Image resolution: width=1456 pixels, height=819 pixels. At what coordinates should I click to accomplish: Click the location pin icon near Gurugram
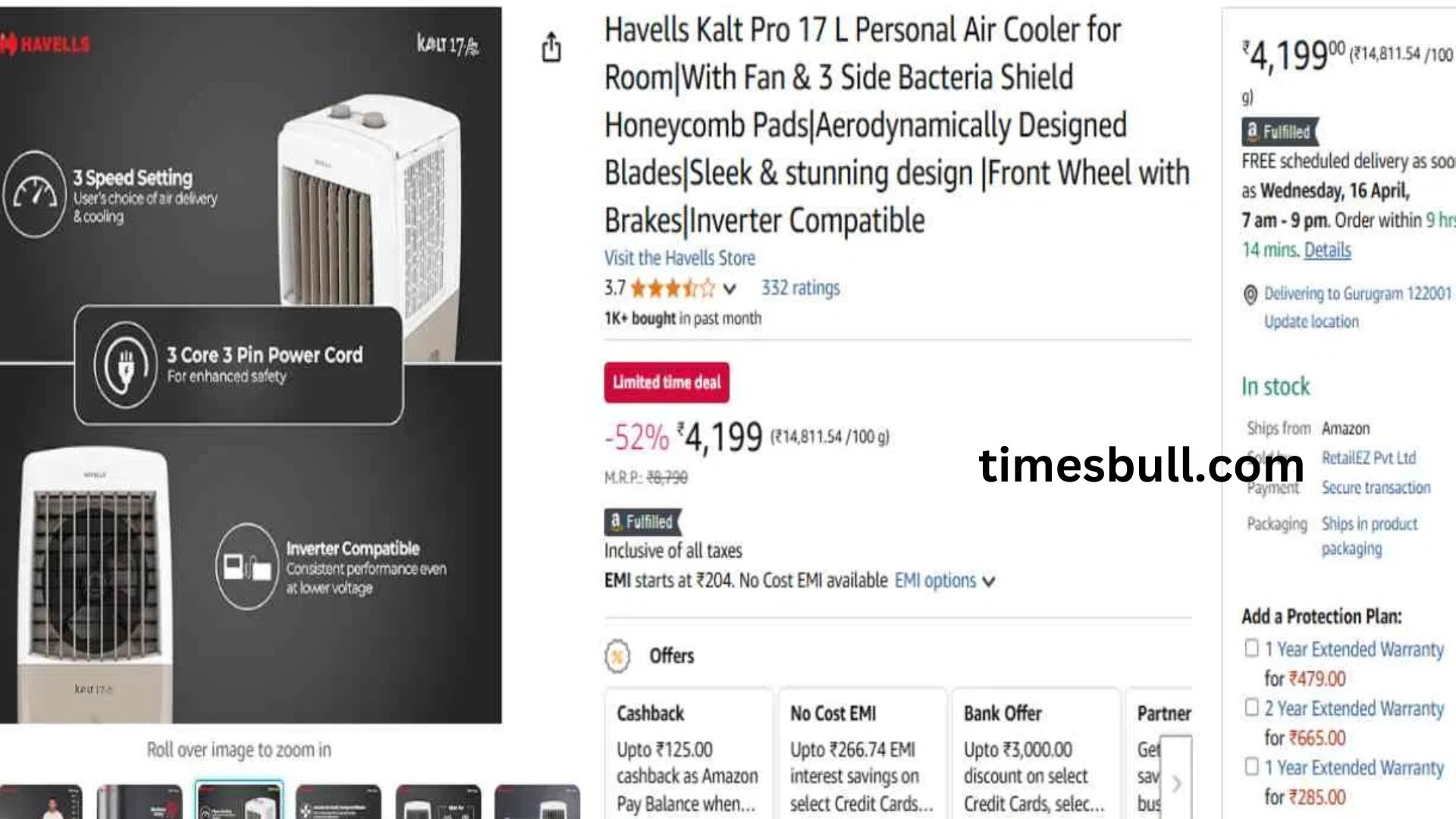click(1250, 295)
